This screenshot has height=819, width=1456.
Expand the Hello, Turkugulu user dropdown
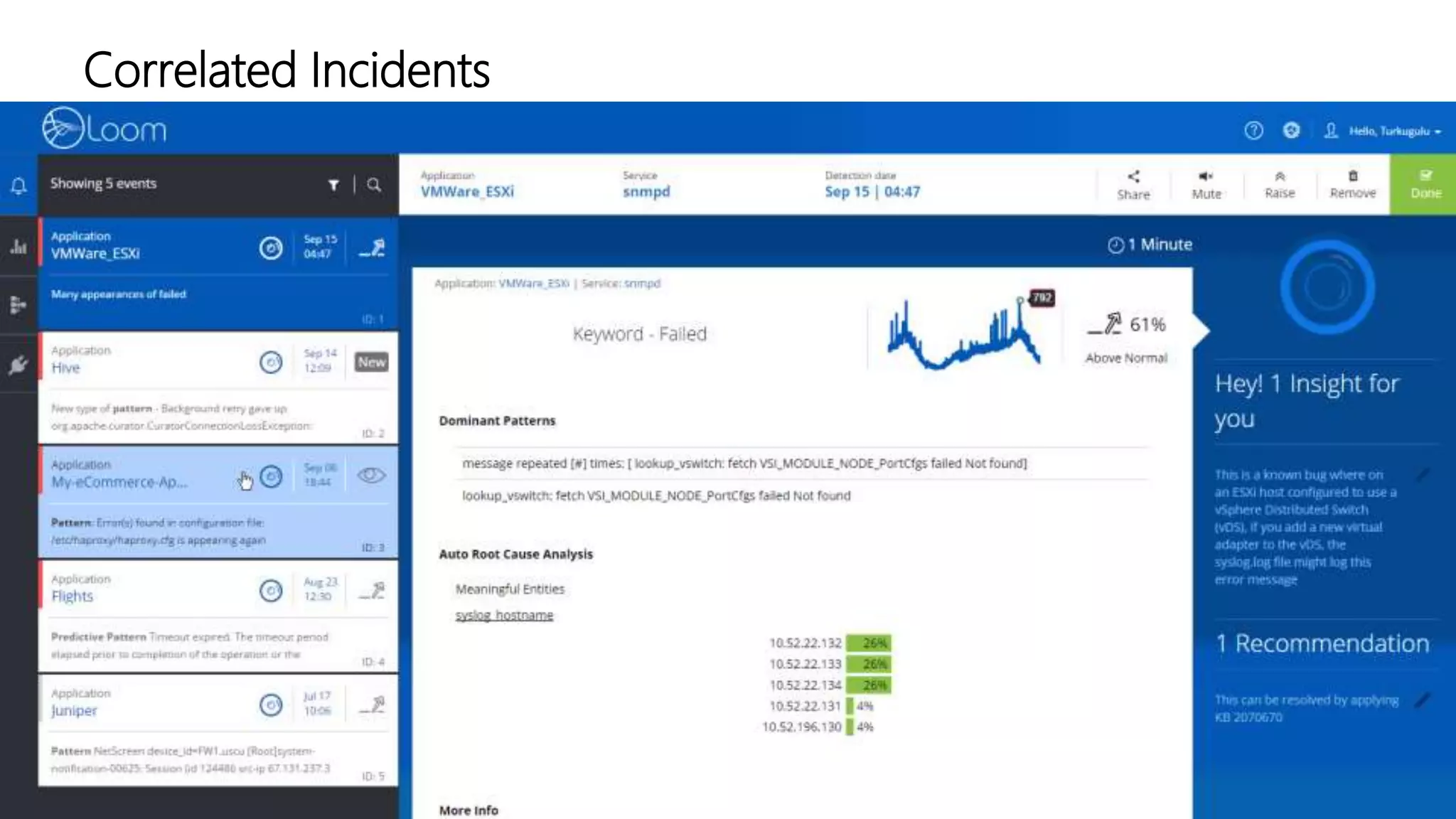click(1395, 132)
